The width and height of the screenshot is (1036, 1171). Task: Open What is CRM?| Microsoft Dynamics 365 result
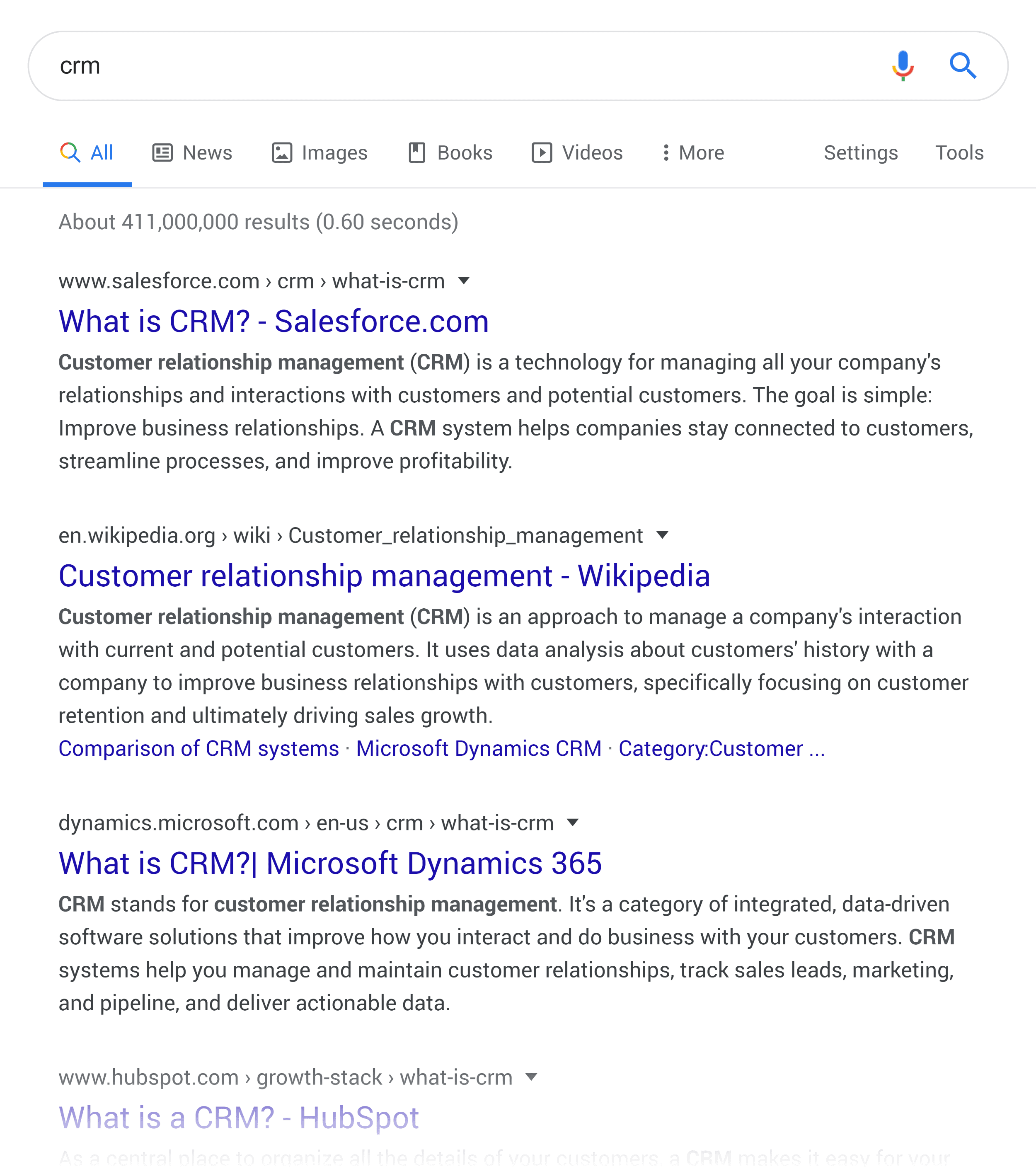point(330,864)
